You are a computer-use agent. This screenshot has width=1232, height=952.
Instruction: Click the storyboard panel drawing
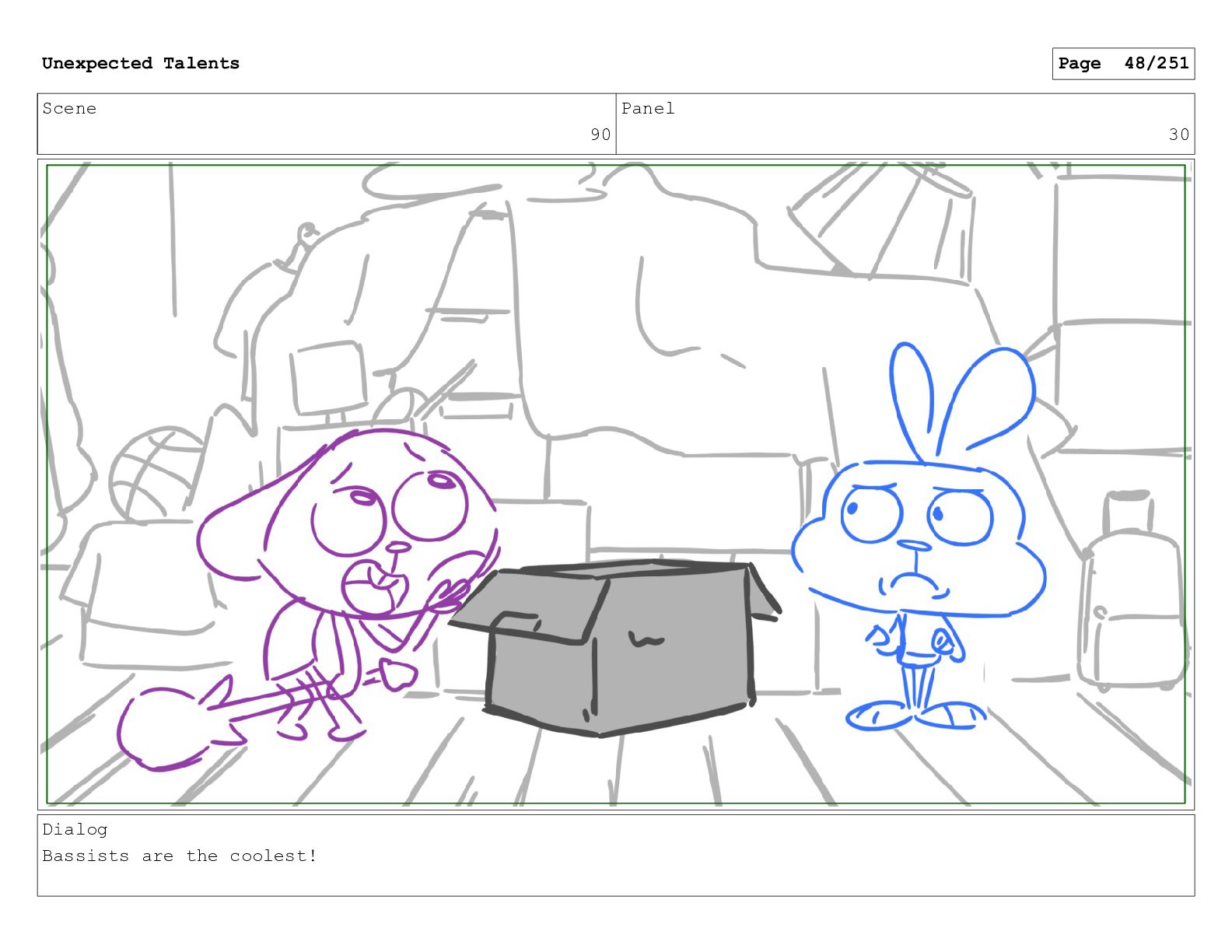616,485
